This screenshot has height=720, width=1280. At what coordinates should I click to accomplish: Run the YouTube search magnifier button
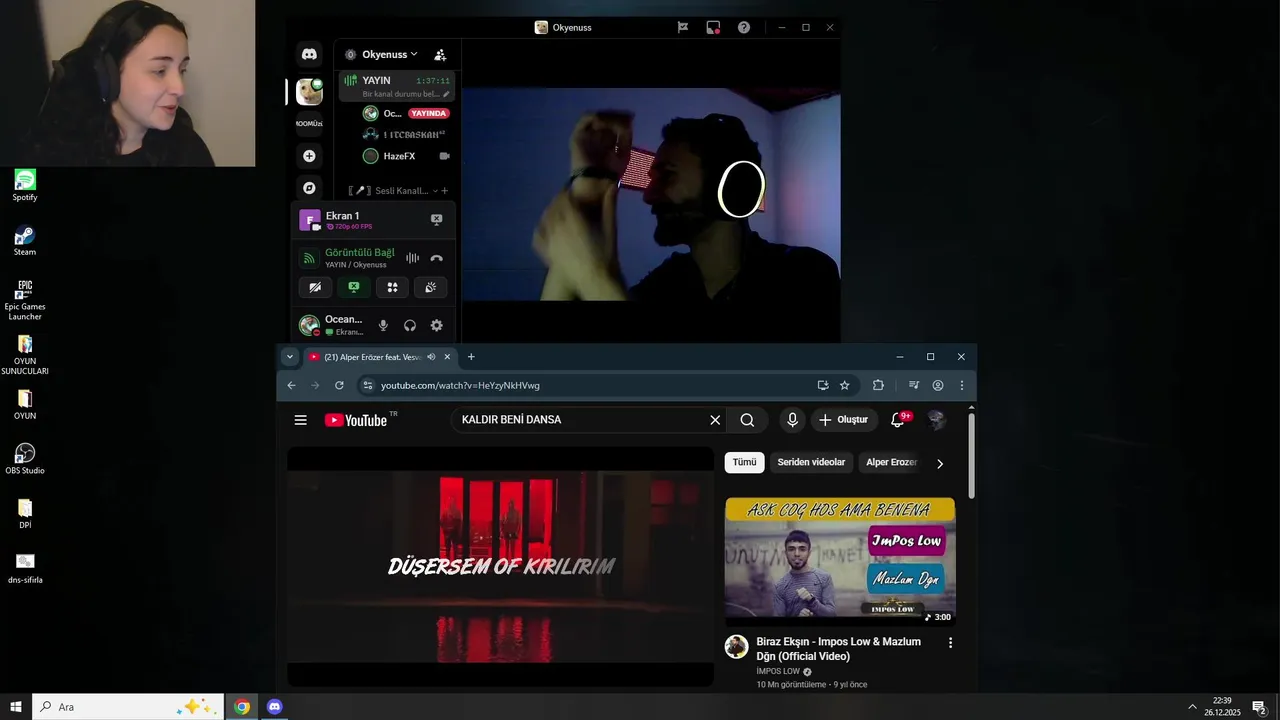[x=747, y=420]
